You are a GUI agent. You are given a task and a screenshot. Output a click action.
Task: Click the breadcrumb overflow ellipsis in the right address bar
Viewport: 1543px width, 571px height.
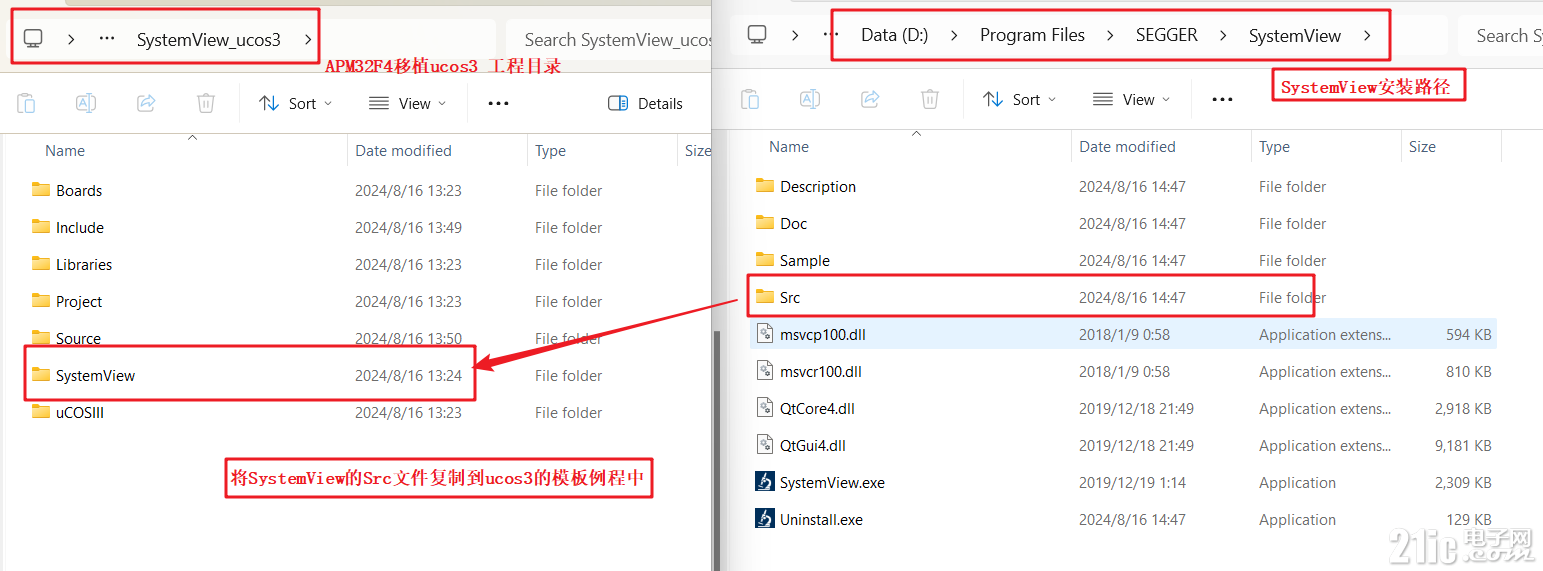click(831, 35)
